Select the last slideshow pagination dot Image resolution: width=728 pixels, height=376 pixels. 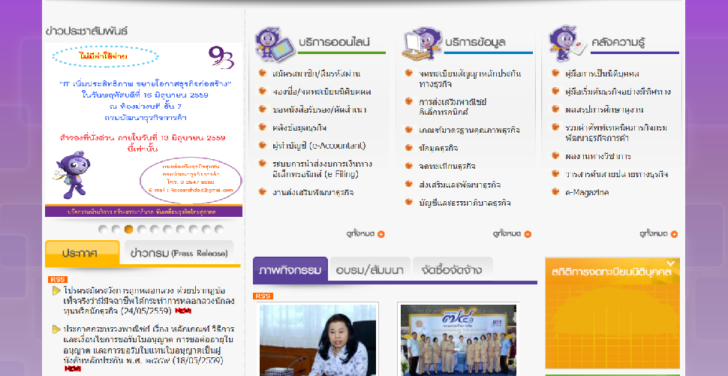219,229
